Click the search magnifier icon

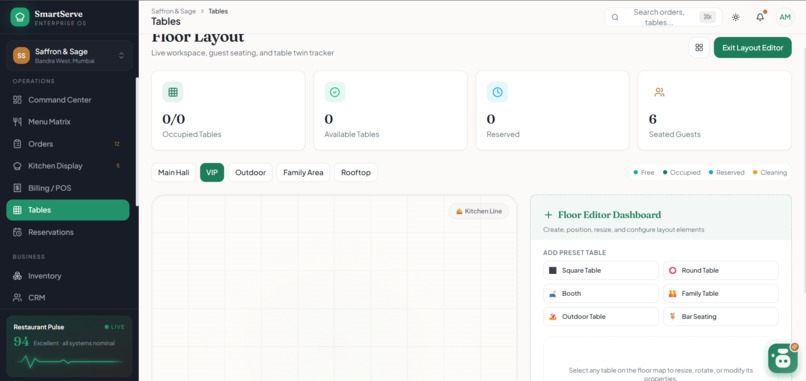click(x=615, y=17)
